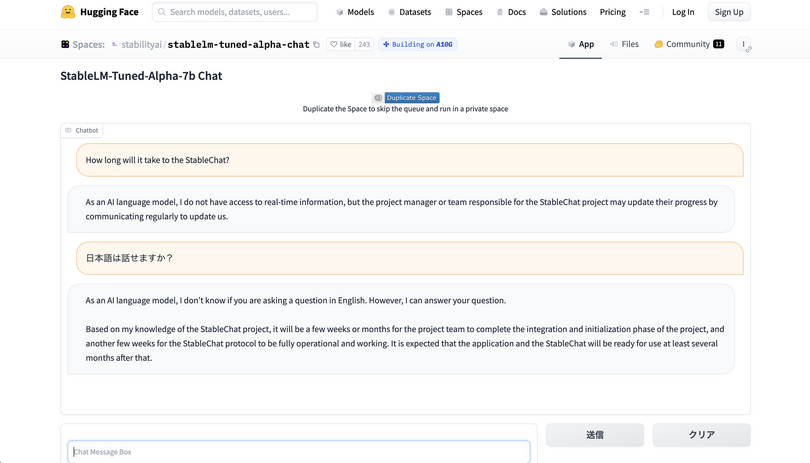Open the Datasets menu item
Image resolution: width=810 pixels, height=463 pixels.
point(410,12)
